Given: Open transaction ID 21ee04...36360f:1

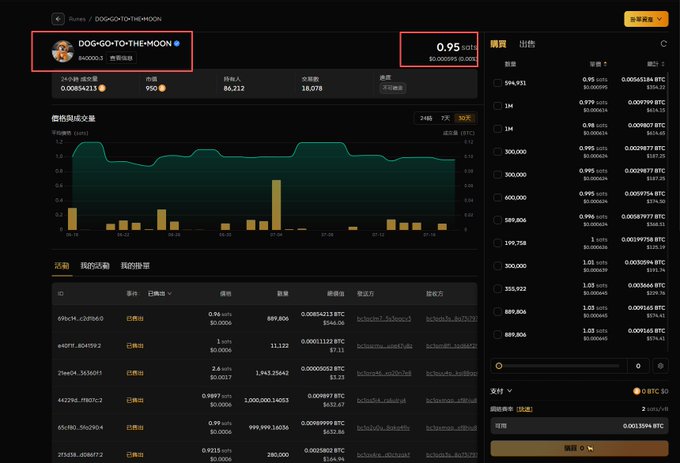Looking at the screenshot, I should 79,373.
